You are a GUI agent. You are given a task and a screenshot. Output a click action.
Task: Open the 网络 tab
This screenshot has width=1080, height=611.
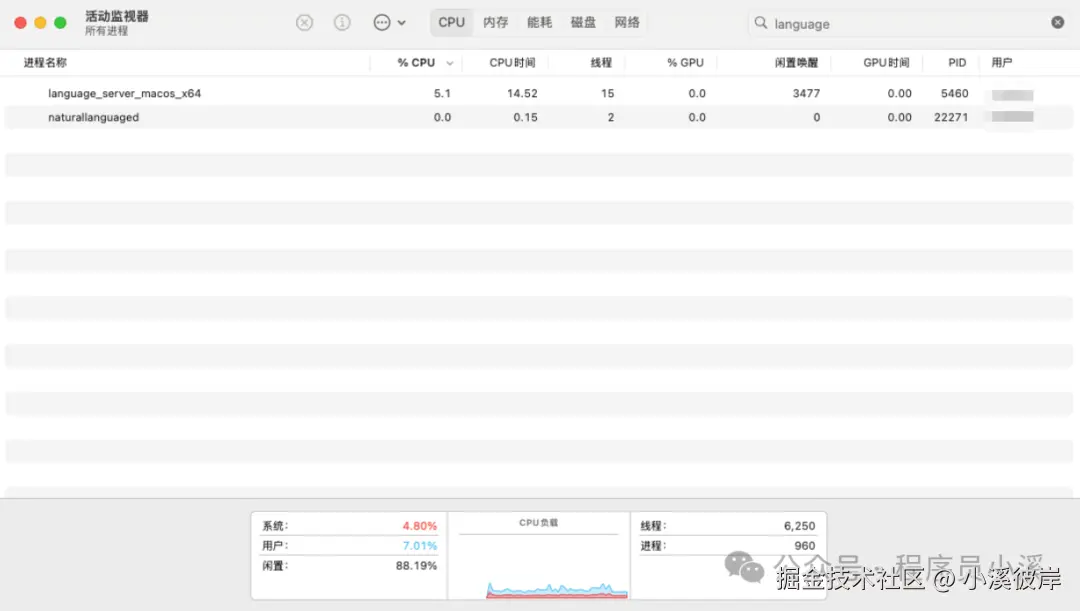627,21
